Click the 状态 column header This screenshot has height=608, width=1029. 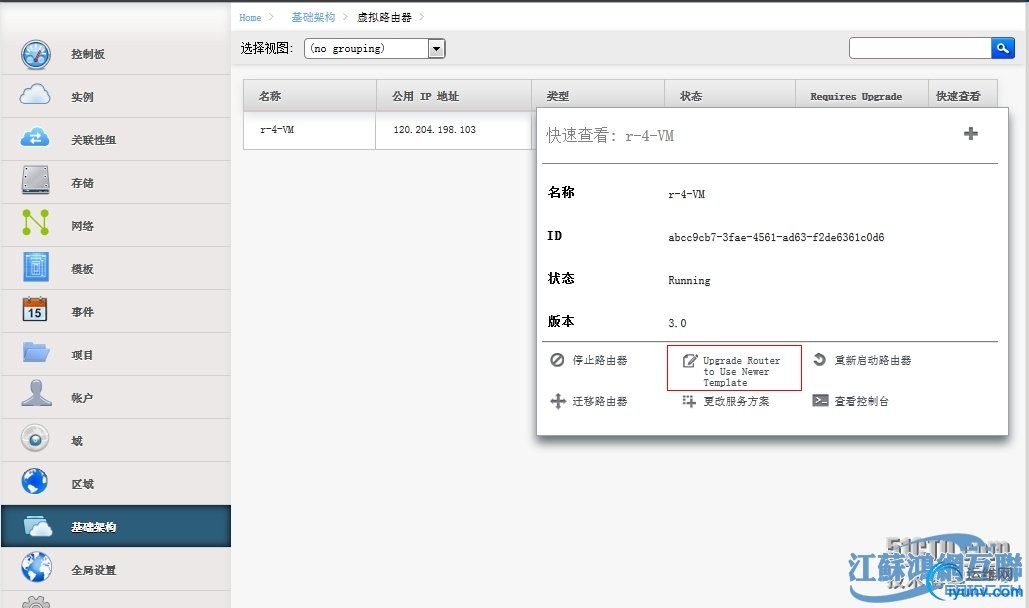coord(730,96)
